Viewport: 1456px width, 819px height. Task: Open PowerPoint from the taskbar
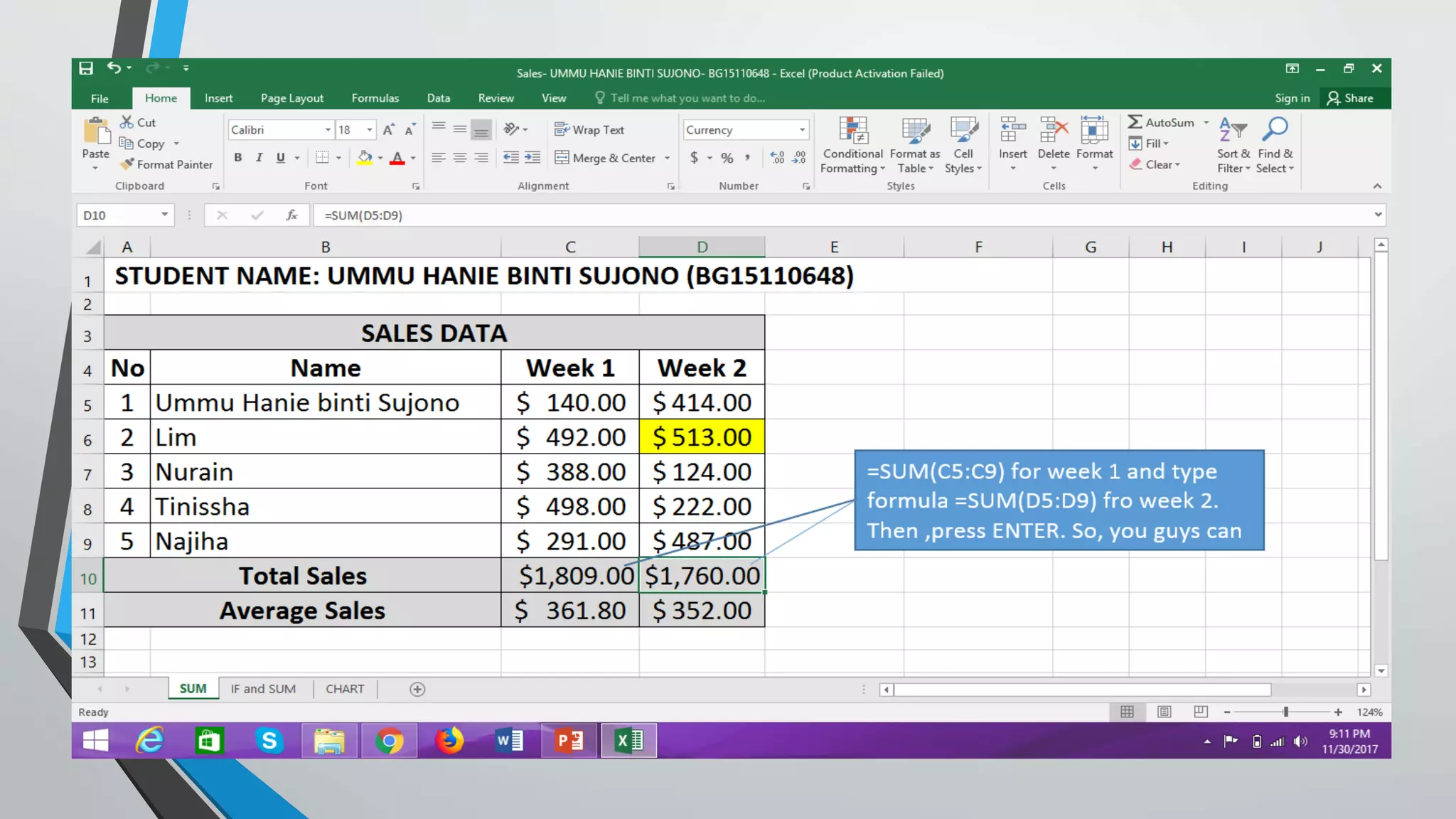coord(569,741)
